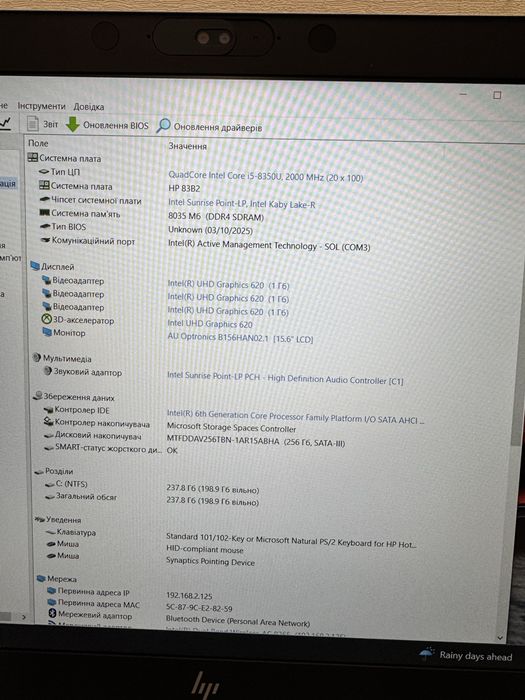
Task: Click the Дисплей group monitor icon
Action: point(35,266)
